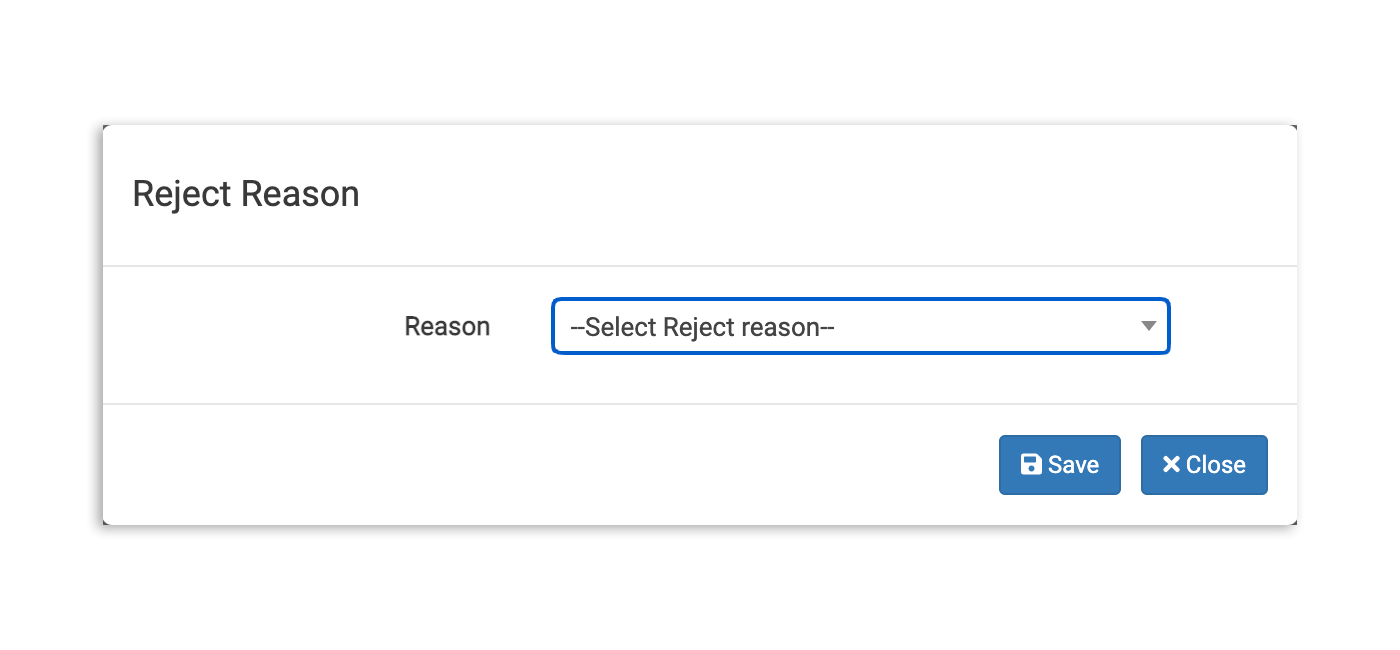
Task: Click the black backdrop outside the dialog
Action: tap(94, 330)
